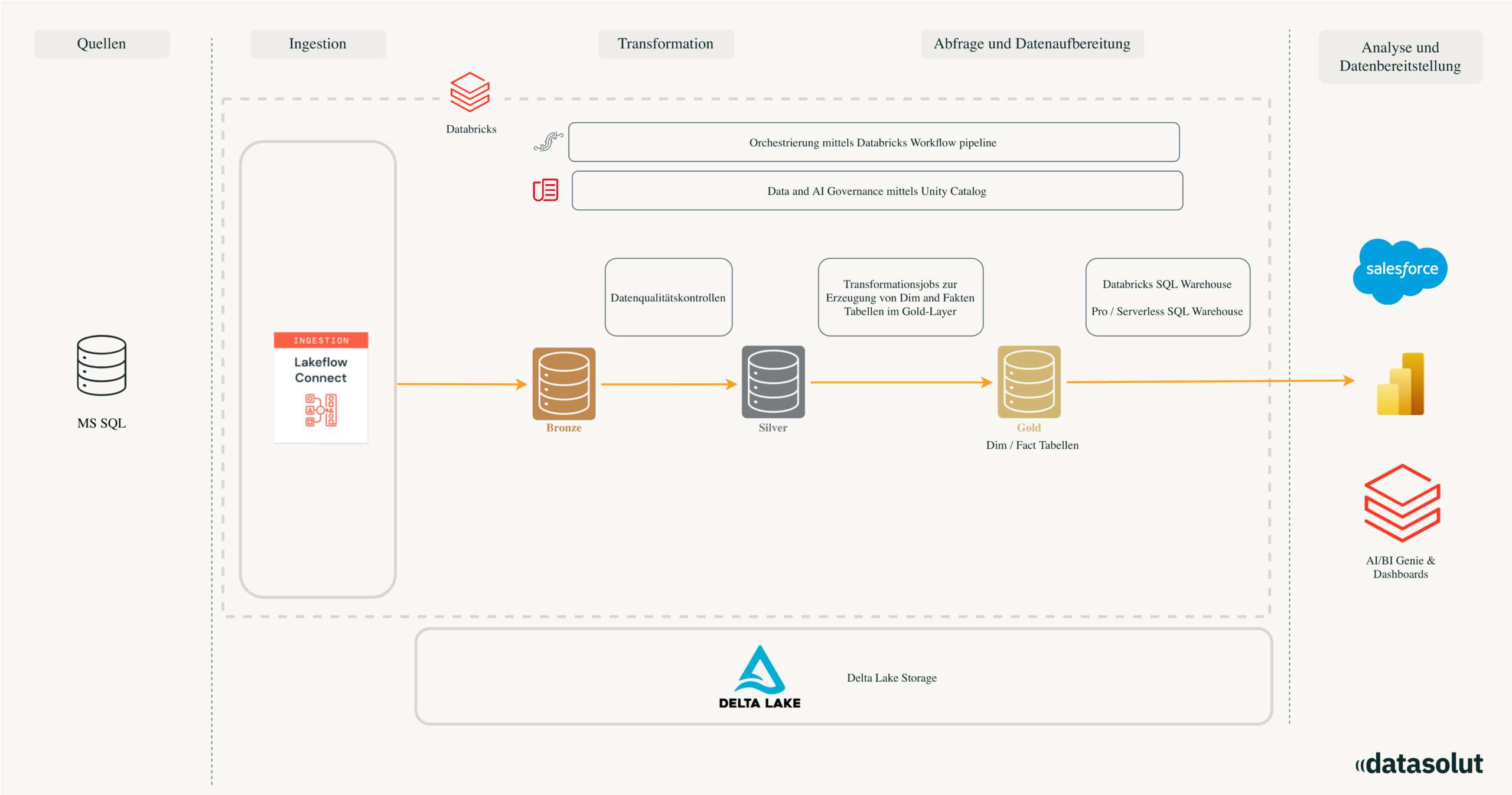
Task: Select the Transformation header label
Action: pyautogui.click(x=666, y=44)
